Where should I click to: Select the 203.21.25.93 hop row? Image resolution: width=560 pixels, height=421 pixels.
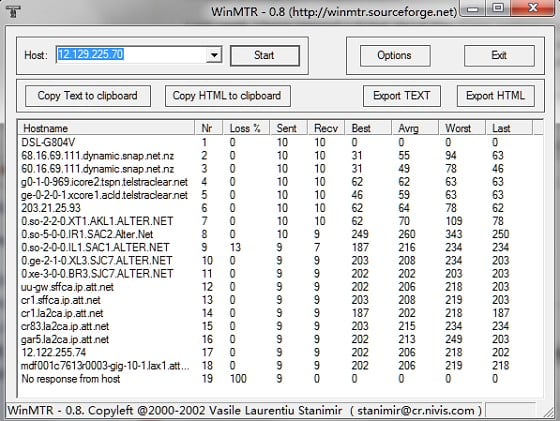click(280, 208)
